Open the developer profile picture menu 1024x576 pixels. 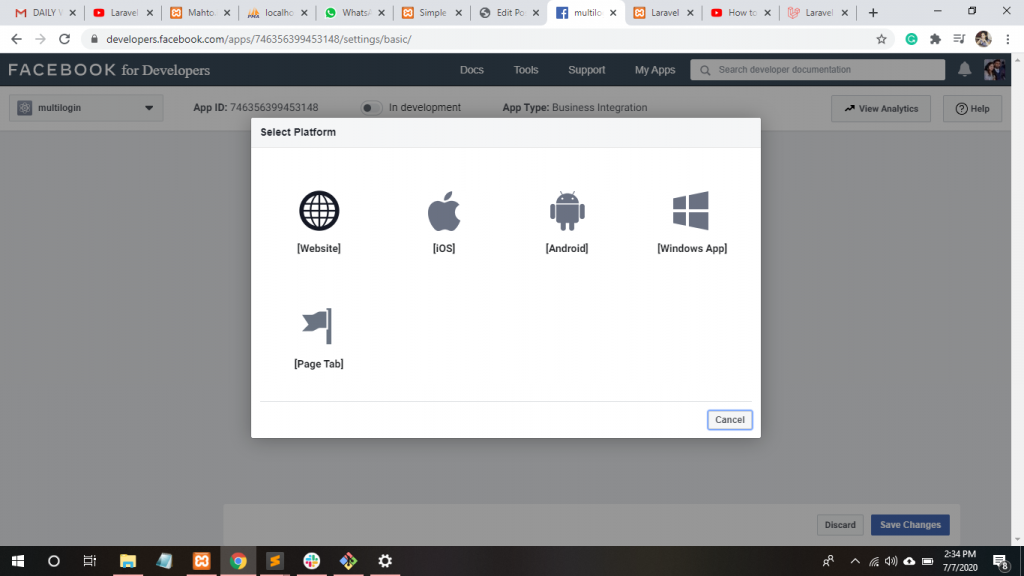(x=995, y=69)
